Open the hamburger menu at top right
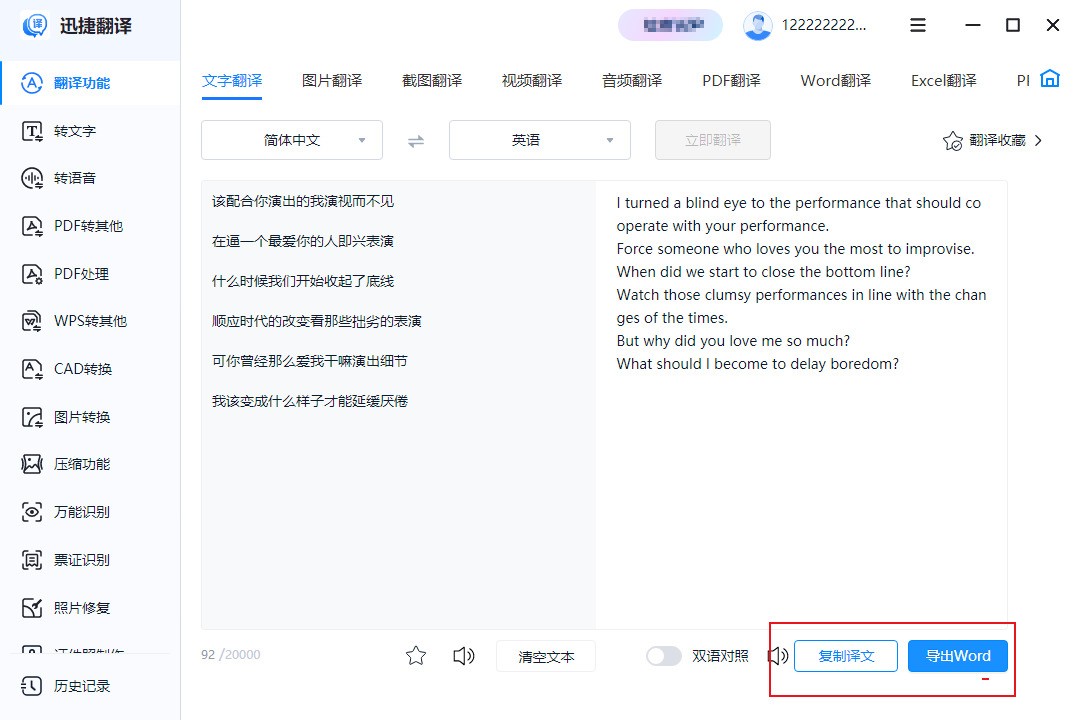This screenshot has width=1080, height=720. point(918,25)
